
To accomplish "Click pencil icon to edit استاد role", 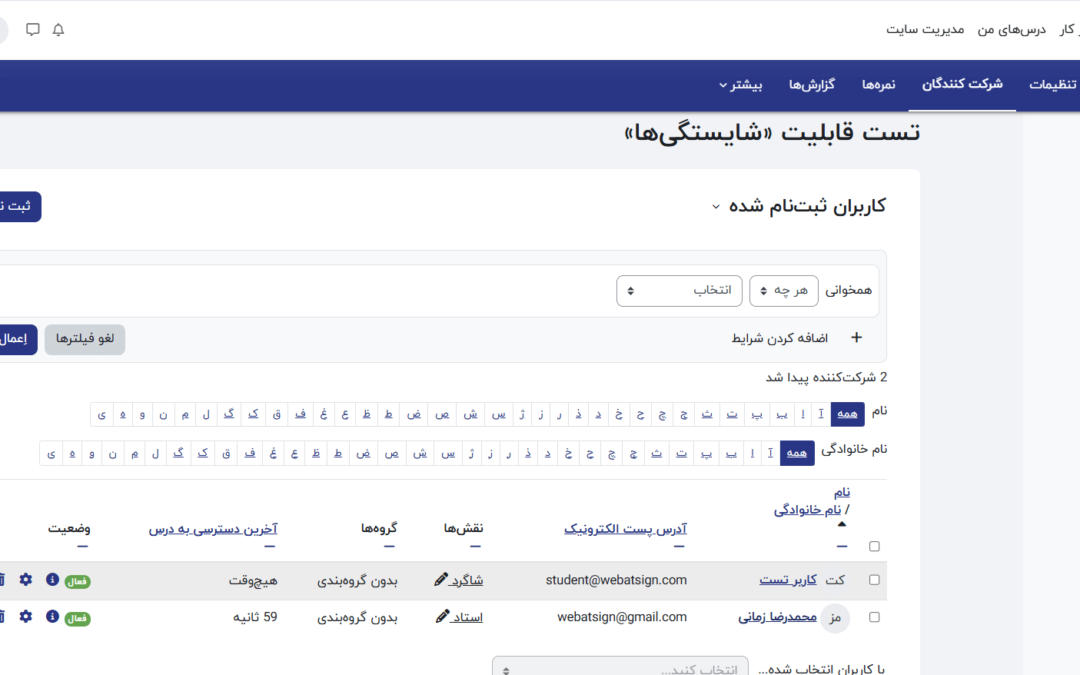I will click(443, 617).
